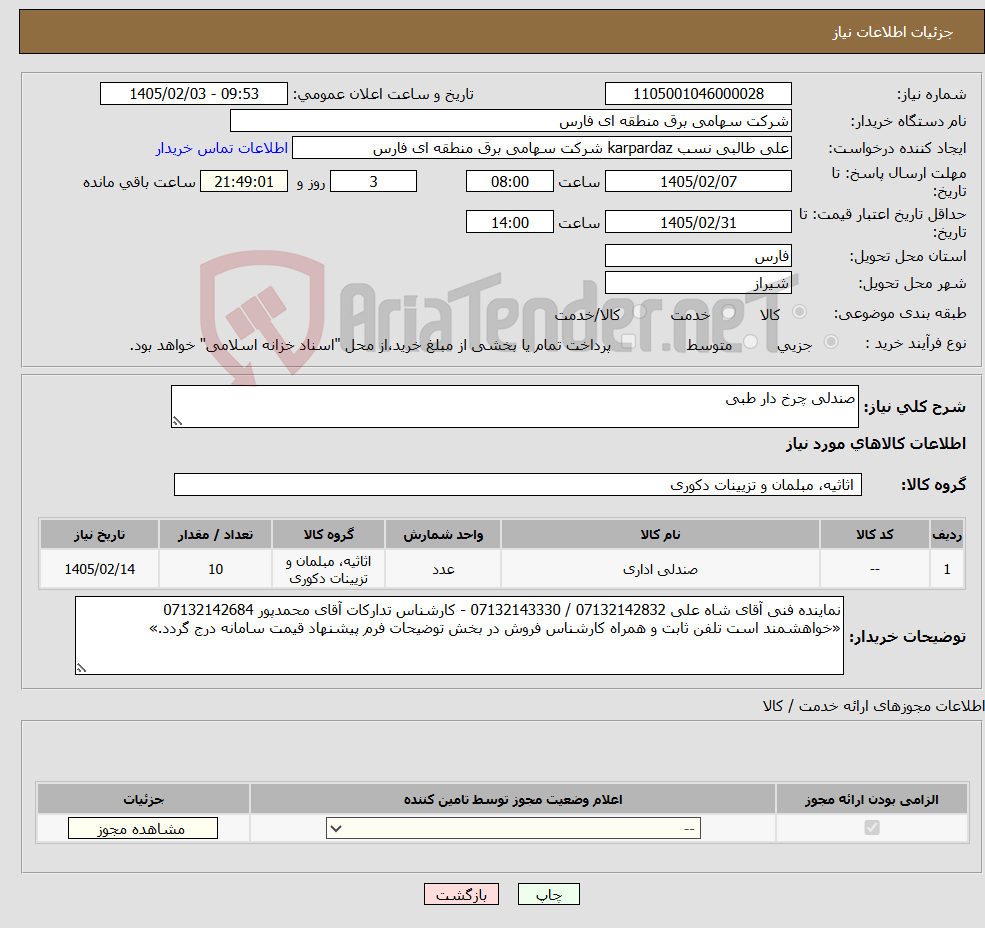
Task: Click the delivery city field شیراز
Action: [698, 283]
